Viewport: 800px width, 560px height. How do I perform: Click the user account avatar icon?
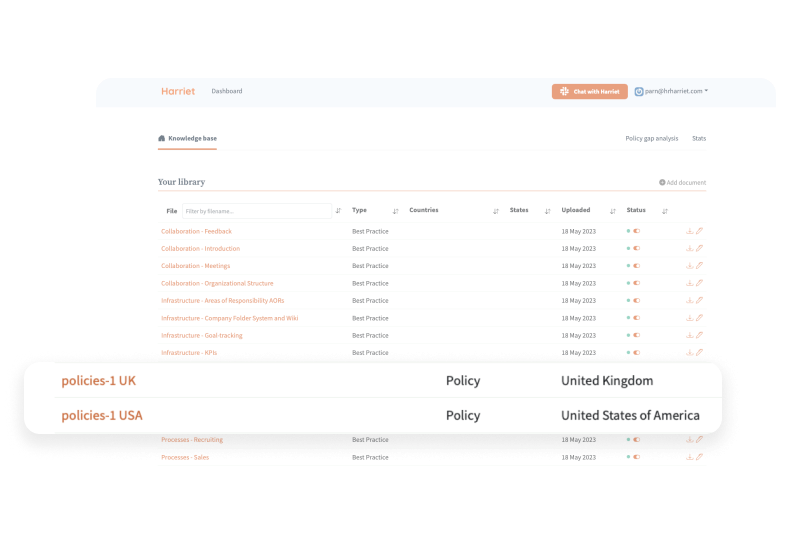[639, 91]
